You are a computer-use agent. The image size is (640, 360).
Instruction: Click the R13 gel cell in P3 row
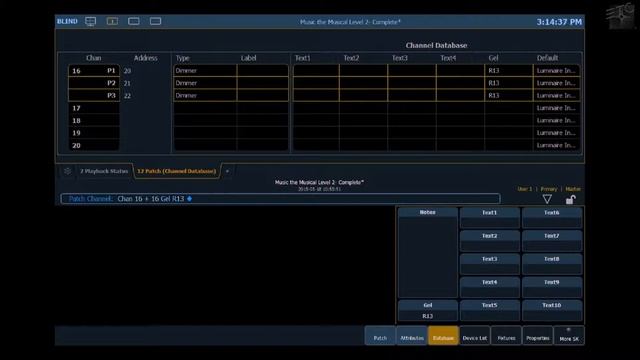(x=509, y=95)
